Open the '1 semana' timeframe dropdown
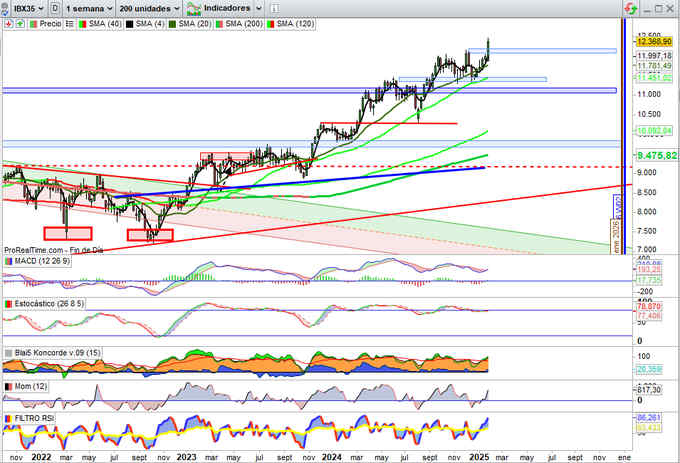The image size is (680, 463). 88,7
